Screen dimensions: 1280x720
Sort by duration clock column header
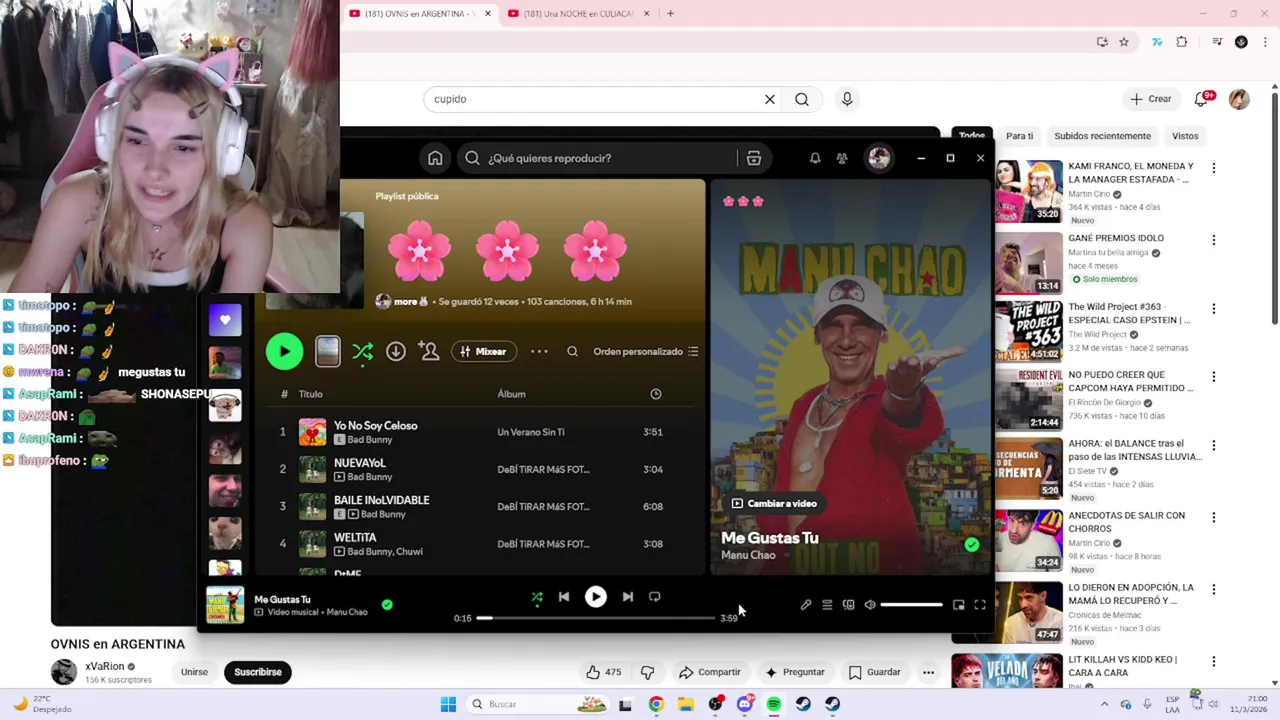pos(656,394)
